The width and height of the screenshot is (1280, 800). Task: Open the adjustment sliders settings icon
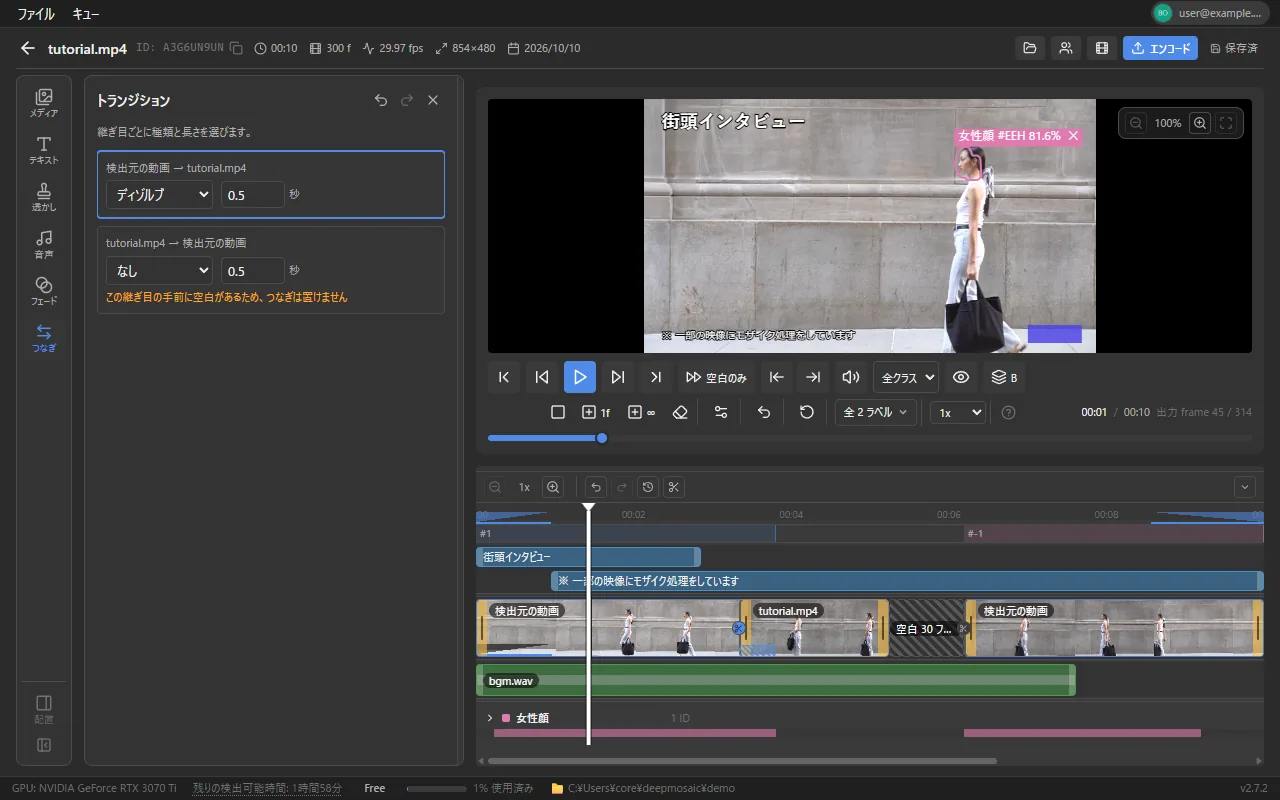coord(720,412)
